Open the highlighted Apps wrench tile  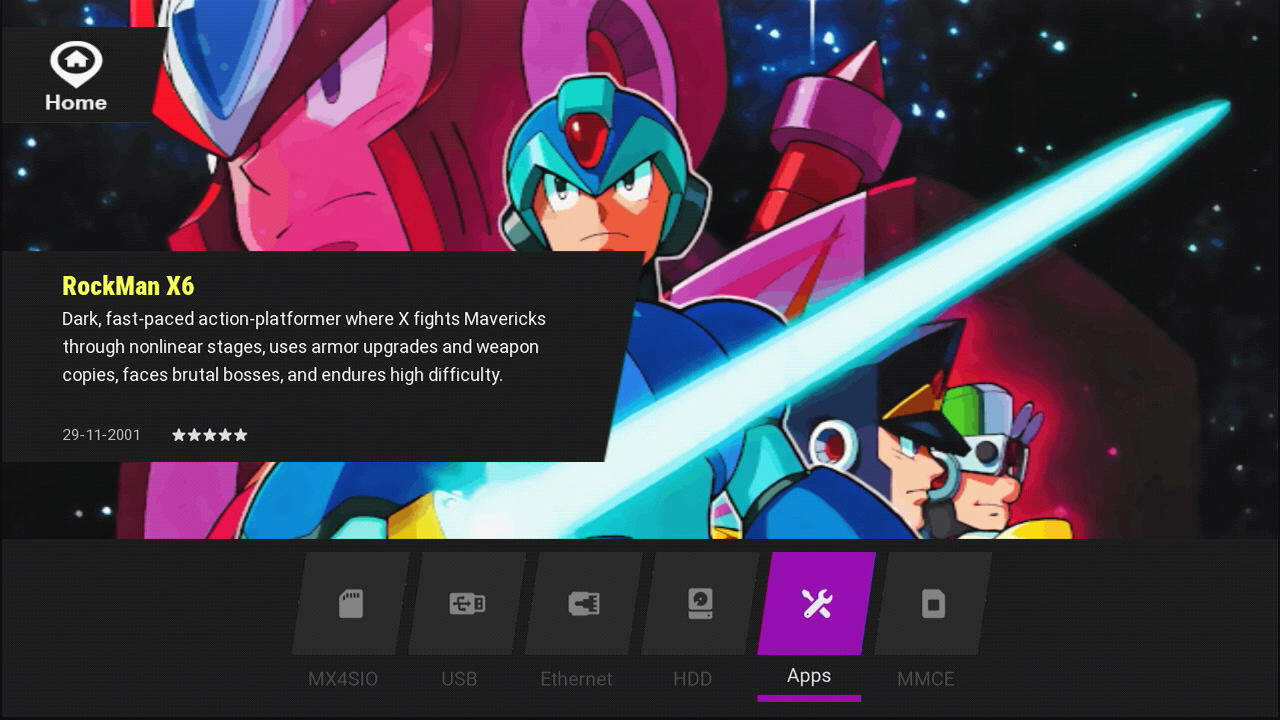[817, 604]
